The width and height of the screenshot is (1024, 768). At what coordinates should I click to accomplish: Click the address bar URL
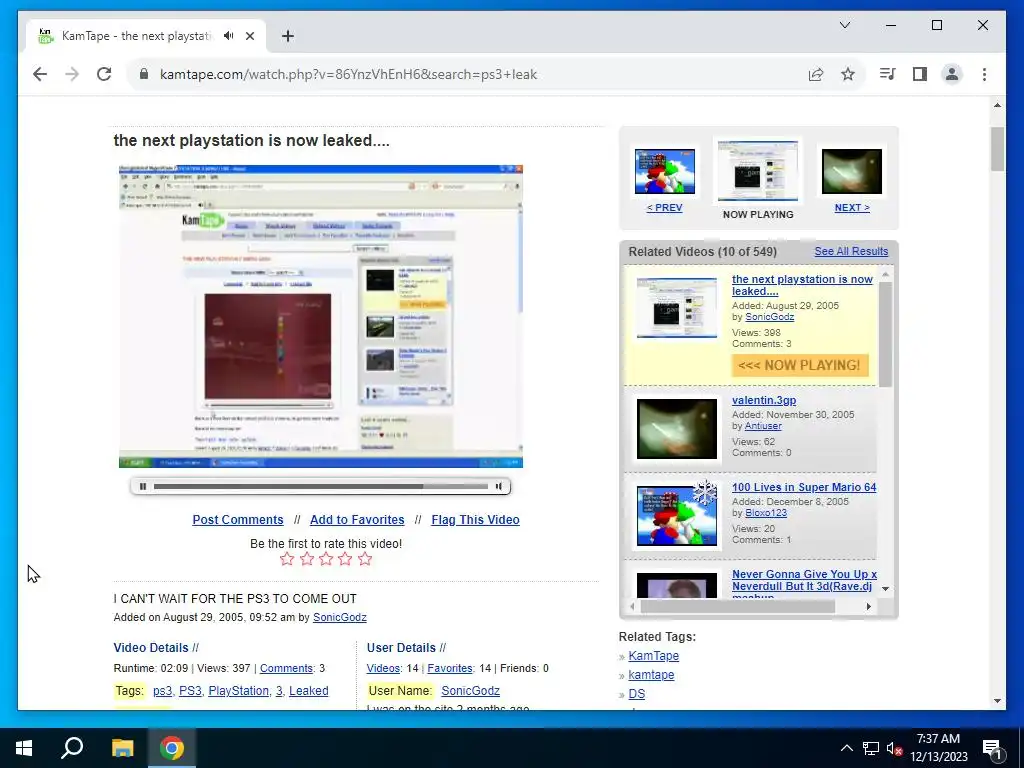tap(348, 74)
